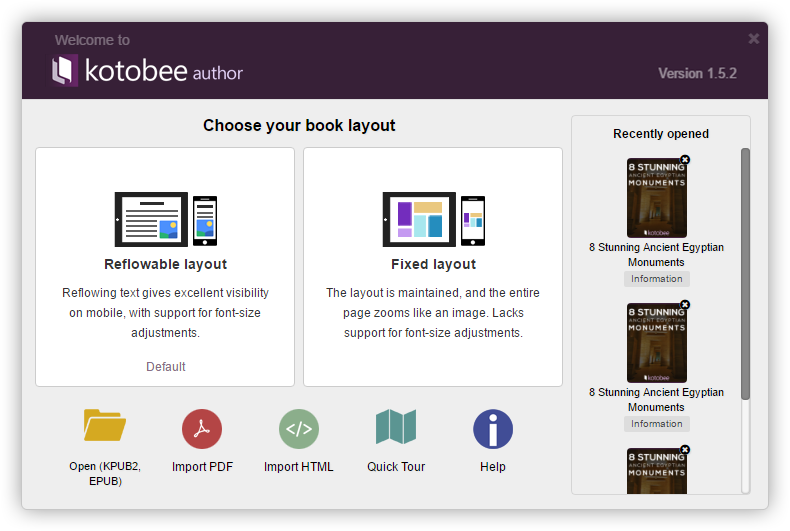Click the 'Default' label in Reflowable card
The width and height of the screenshot is (790, 531).
166,367
